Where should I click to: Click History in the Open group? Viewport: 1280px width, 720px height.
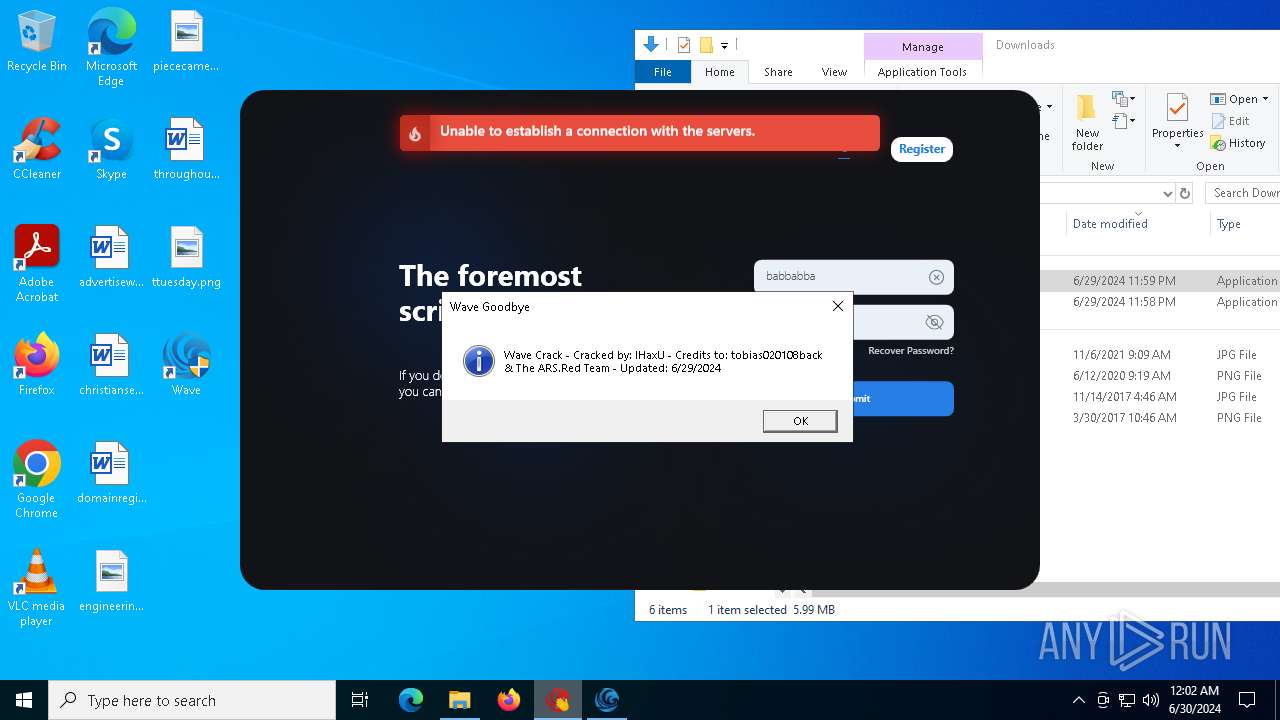click(1238, 143)
